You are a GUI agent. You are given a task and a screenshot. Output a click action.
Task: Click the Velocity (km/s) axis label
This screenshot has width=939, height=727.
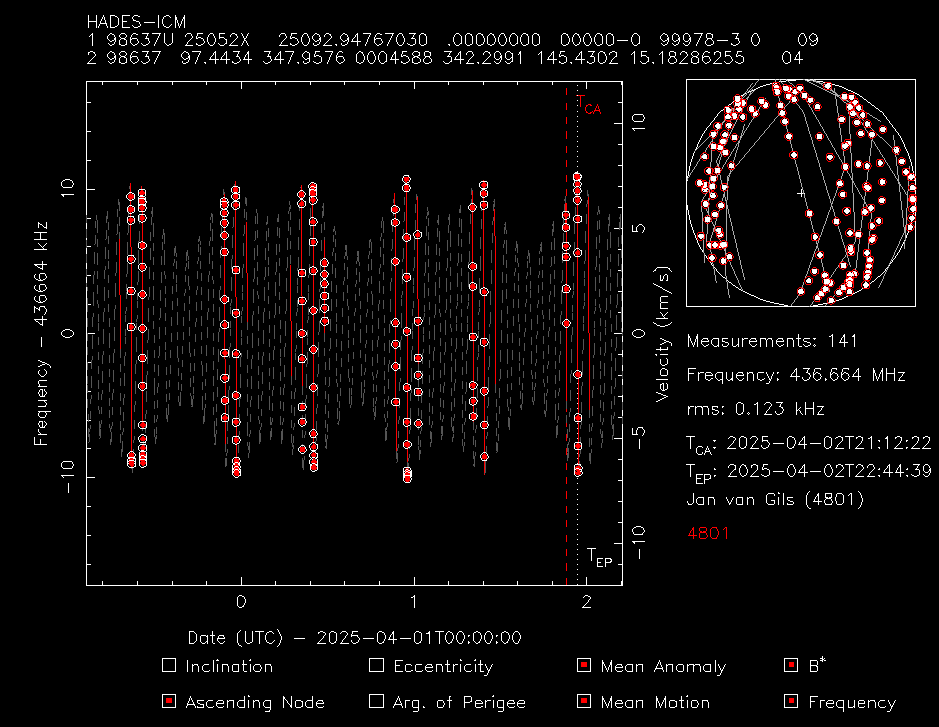click(x=661, y=336)
